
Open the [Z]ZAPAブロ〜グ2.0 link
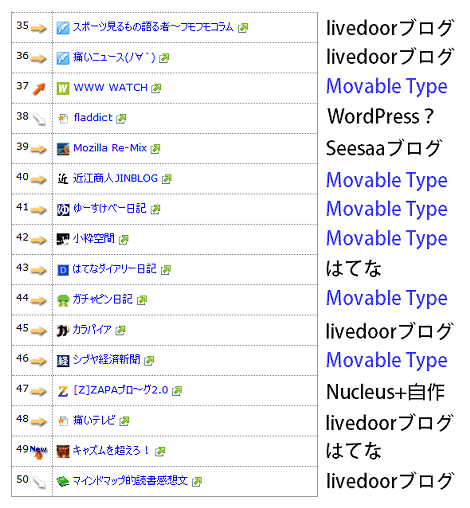coord(121,390)
